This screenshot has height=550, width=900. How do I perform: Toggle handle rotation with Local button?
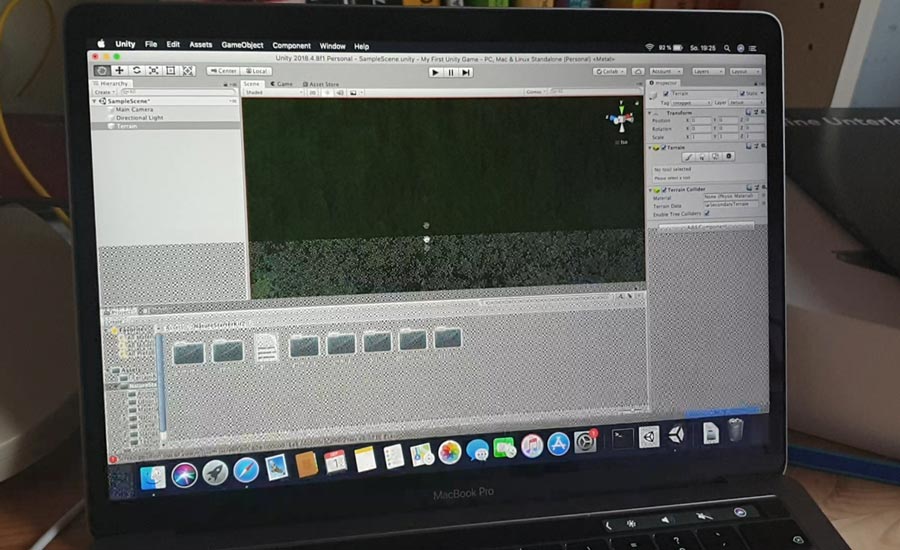click(256, 71)
